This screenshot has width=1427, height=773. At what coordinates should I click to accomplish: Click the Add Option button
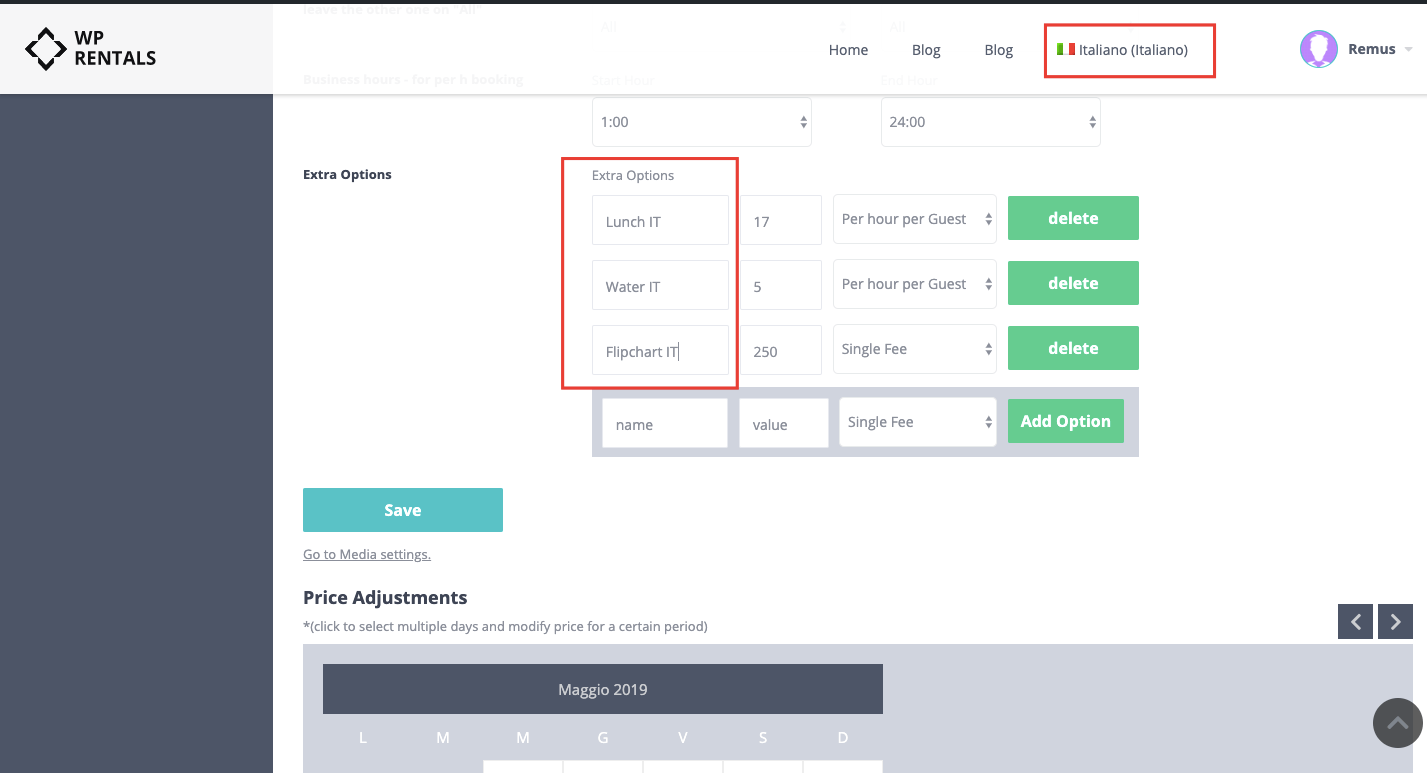click(x=1065, y=421)
